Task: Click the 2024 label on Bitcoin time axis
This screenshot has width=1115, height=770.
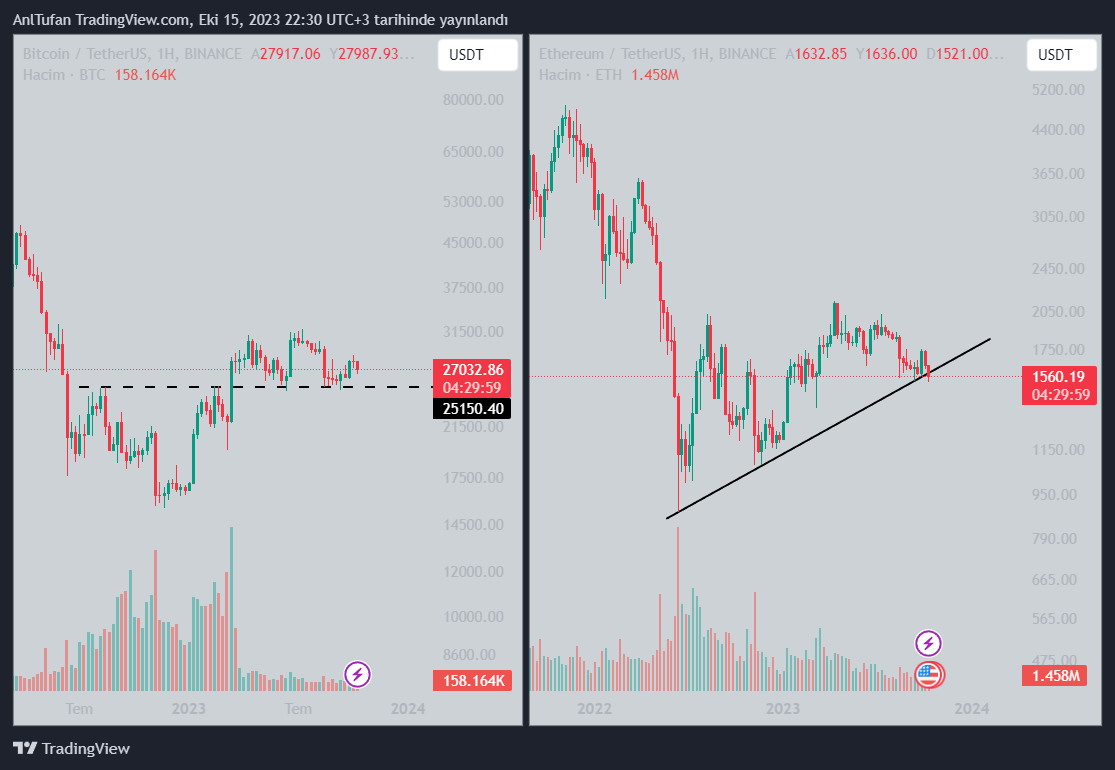Action: 408,708
